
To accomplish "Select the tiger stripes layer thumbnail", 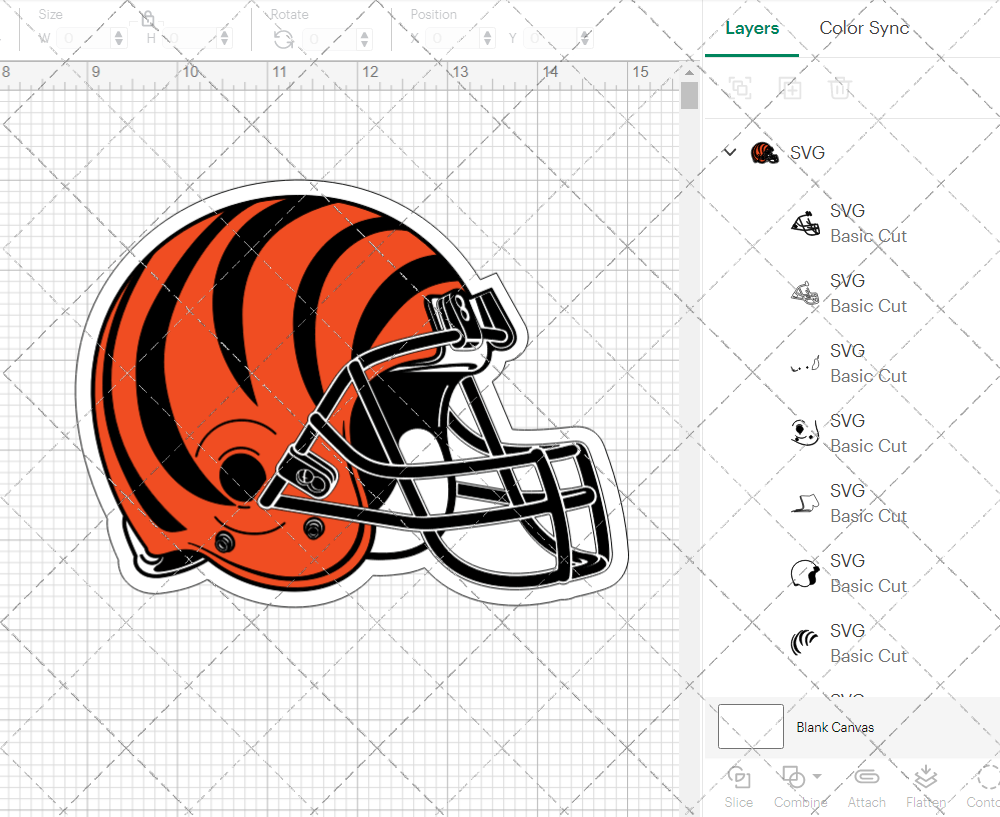I will tap(805, 643).
